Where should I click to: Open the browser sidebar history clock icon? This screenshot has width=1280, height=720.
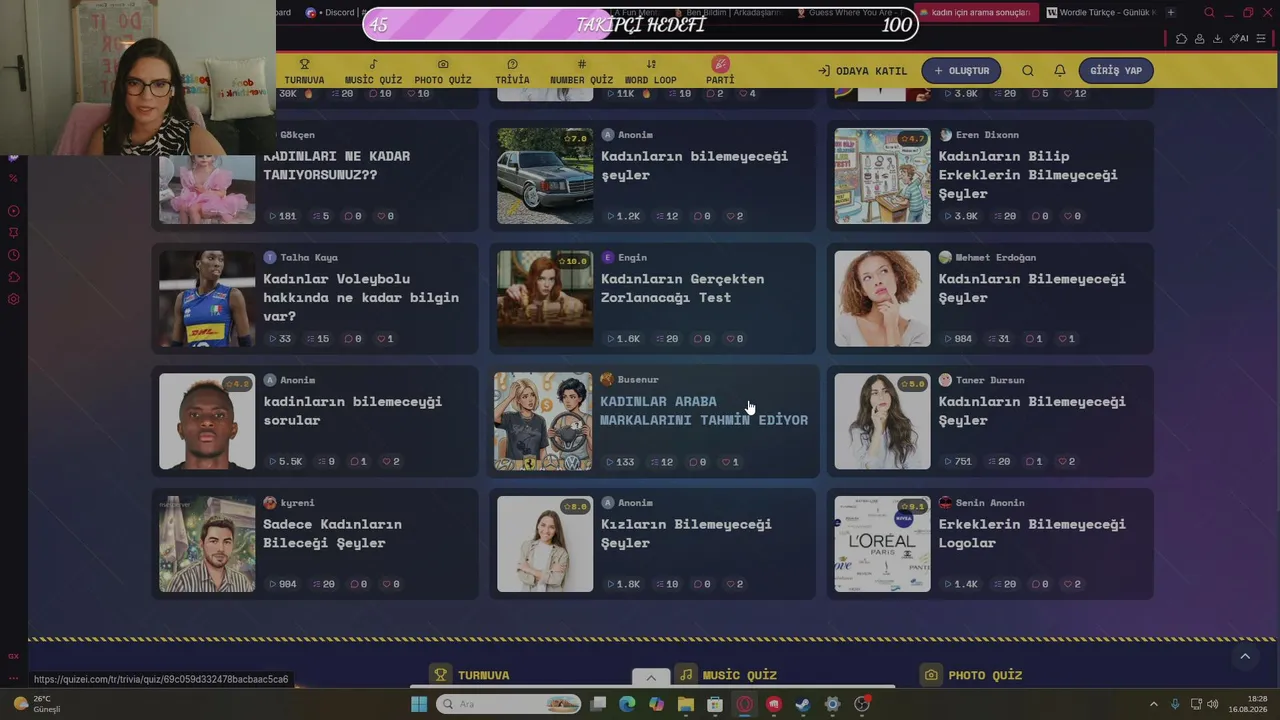pyautogui.click(x=14, y=255)
